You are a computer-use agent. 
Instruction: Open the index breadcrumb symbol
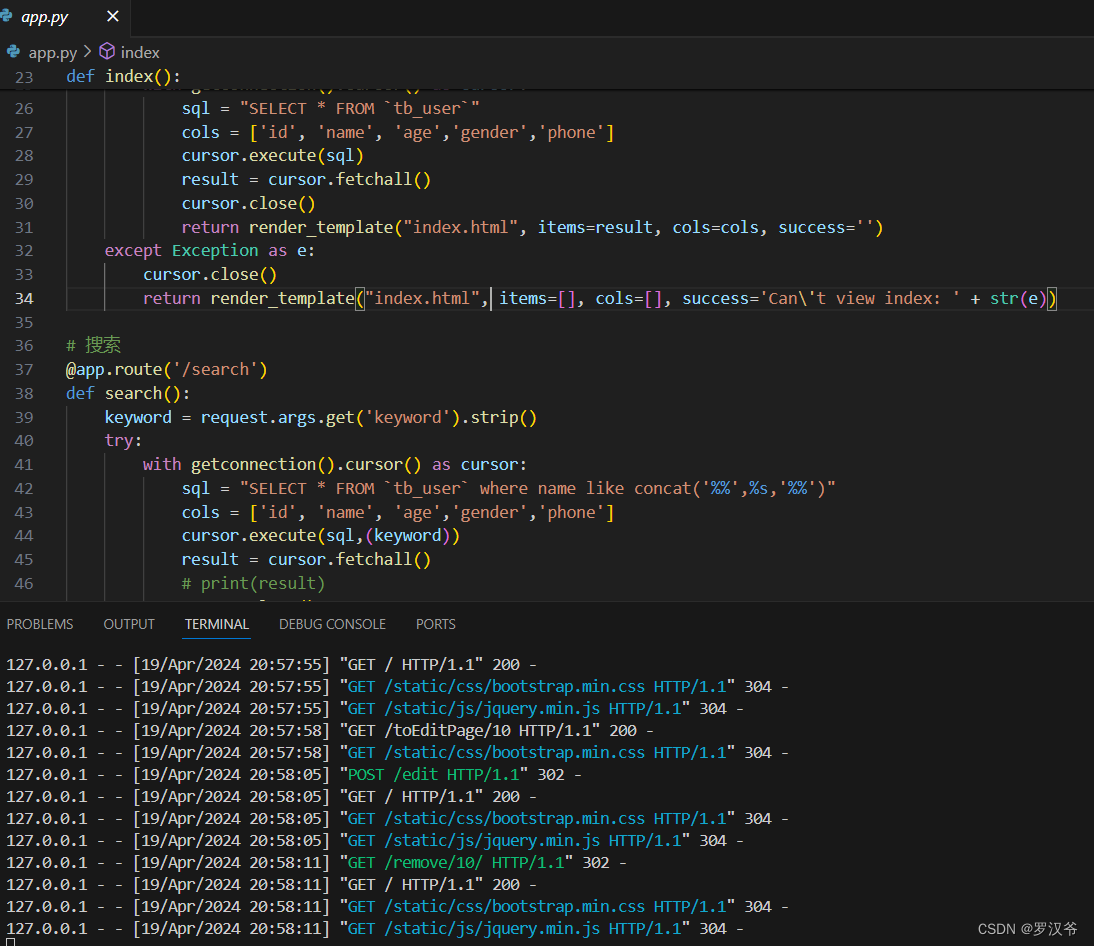(x=140, y=52)
